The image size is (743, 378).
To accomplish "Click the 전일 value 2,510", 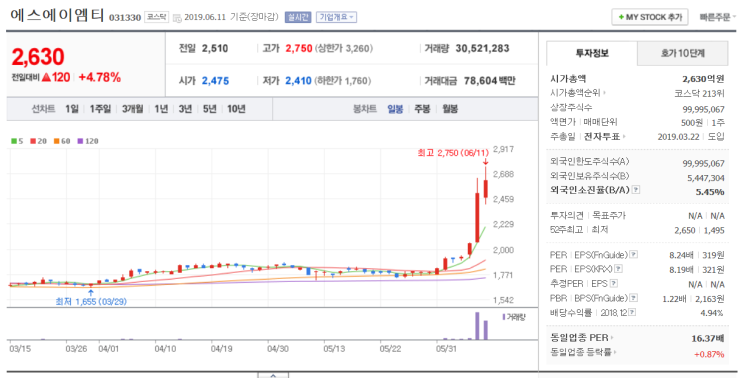I will (x=215, y=48).
